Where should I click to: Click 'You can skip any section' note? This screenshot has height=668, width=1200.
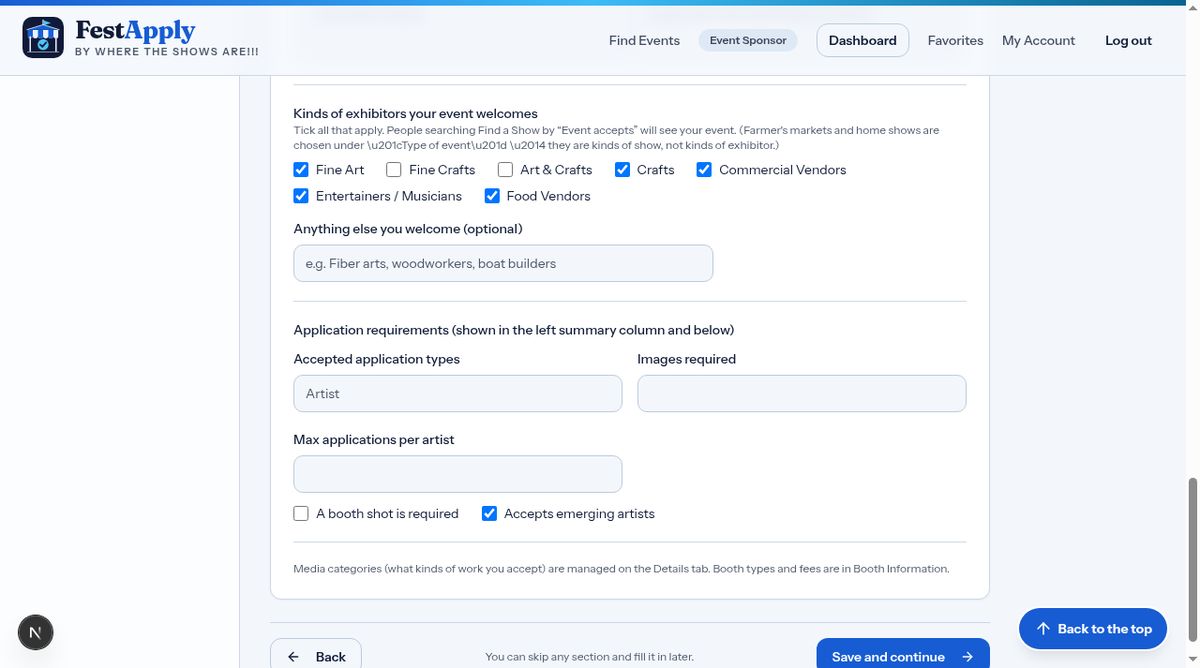(589, 657)
